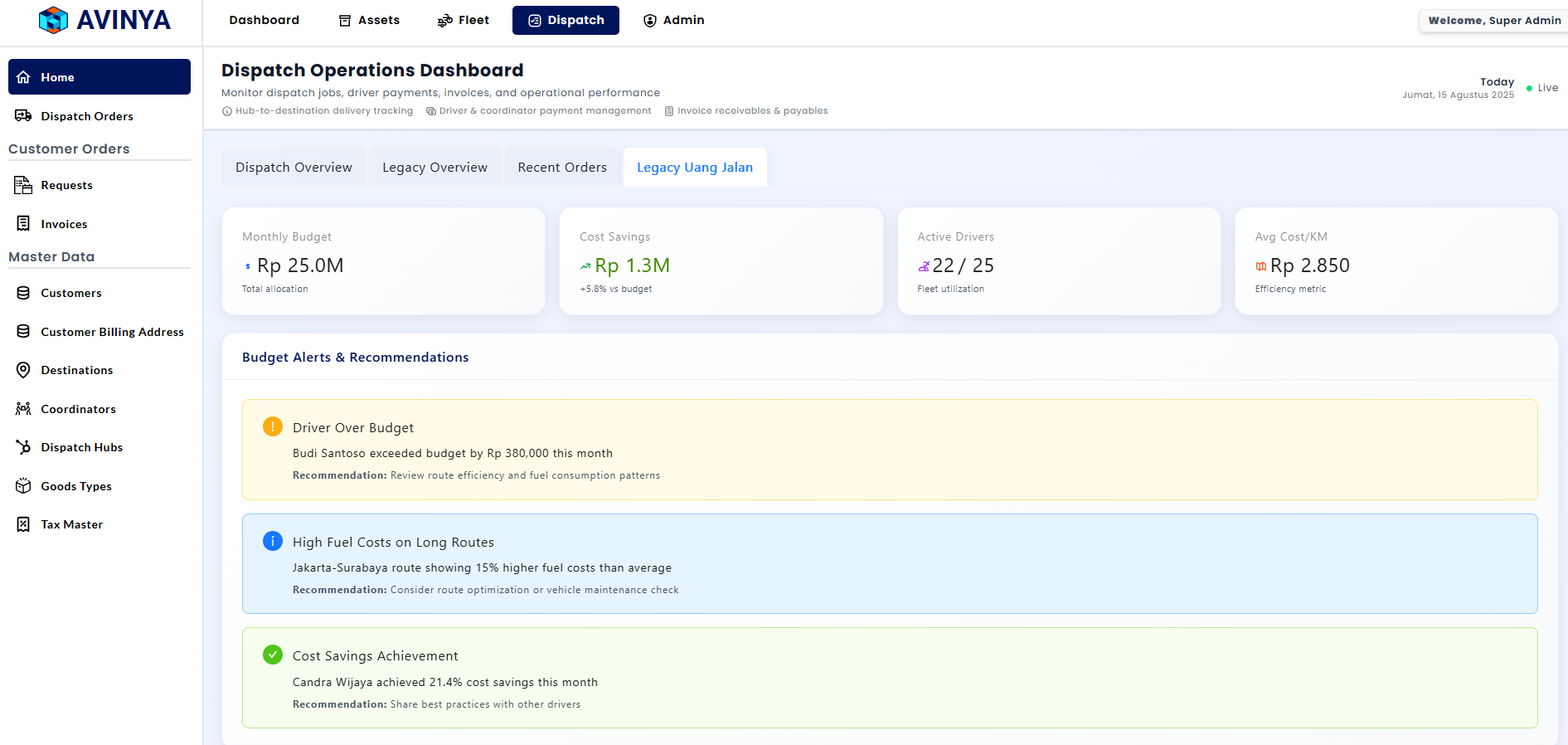
Task: Click the blue info icon for High Fuel Costs
Action: (272, 541)
